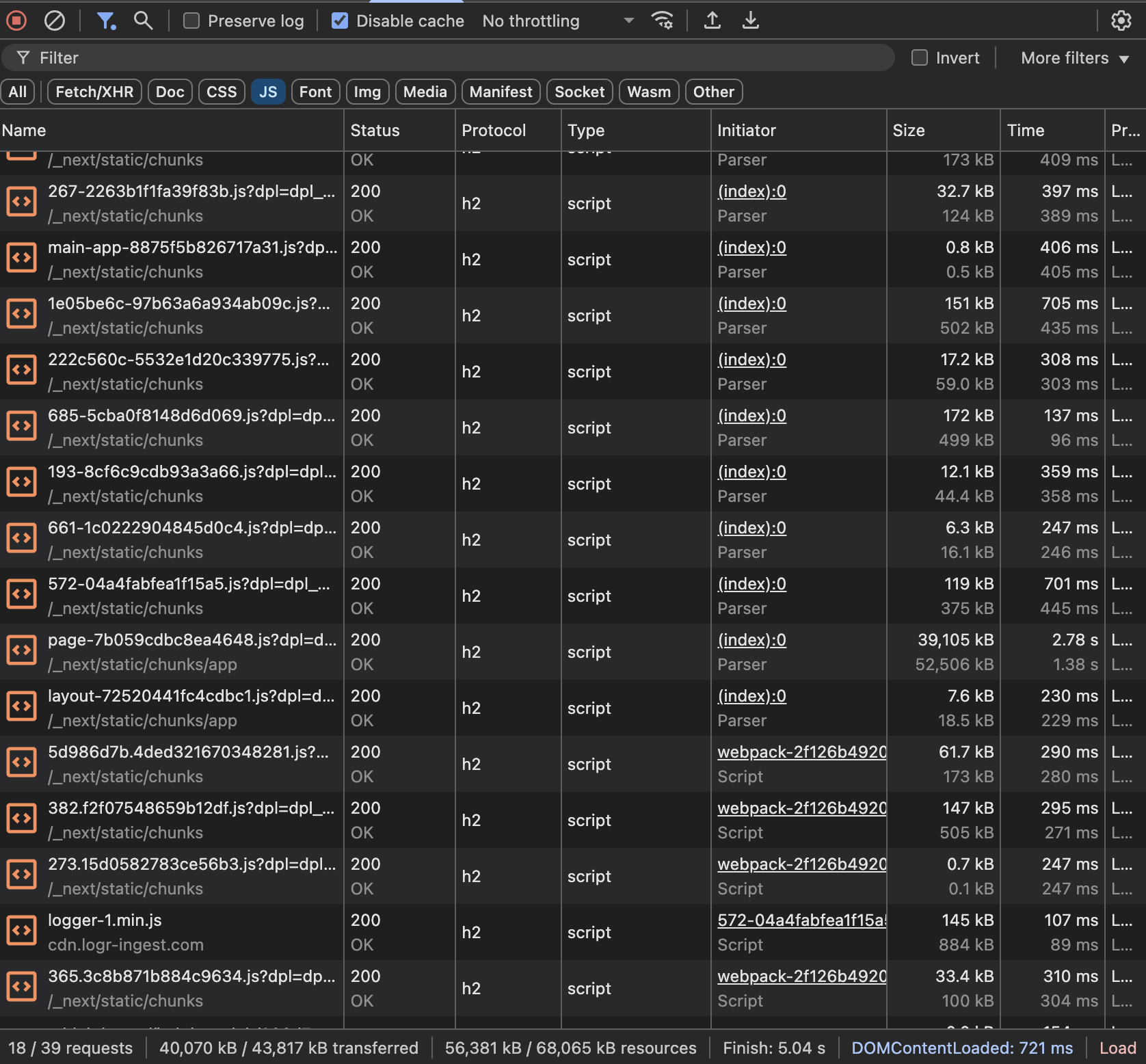Click the 39,105 kB size cell
Image resolution: width=1146 pixels, height=1064 pixels.
[x=955, y=640]
